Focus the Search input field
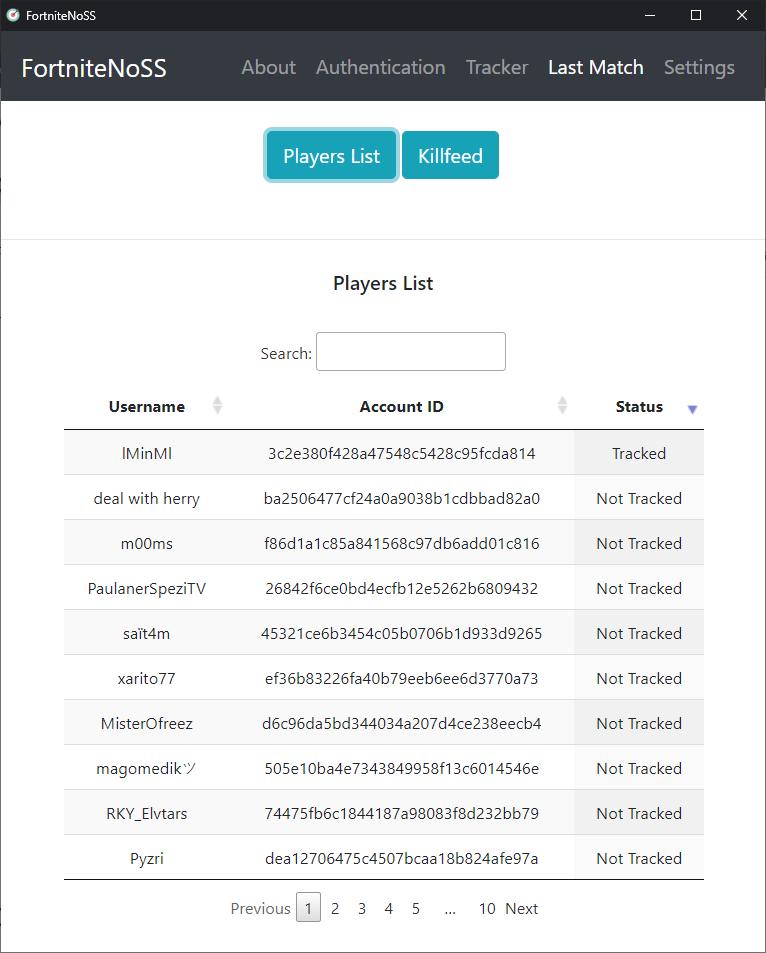Image resolution: width=766 pixels, height=953 pixels. pos(411,351)
